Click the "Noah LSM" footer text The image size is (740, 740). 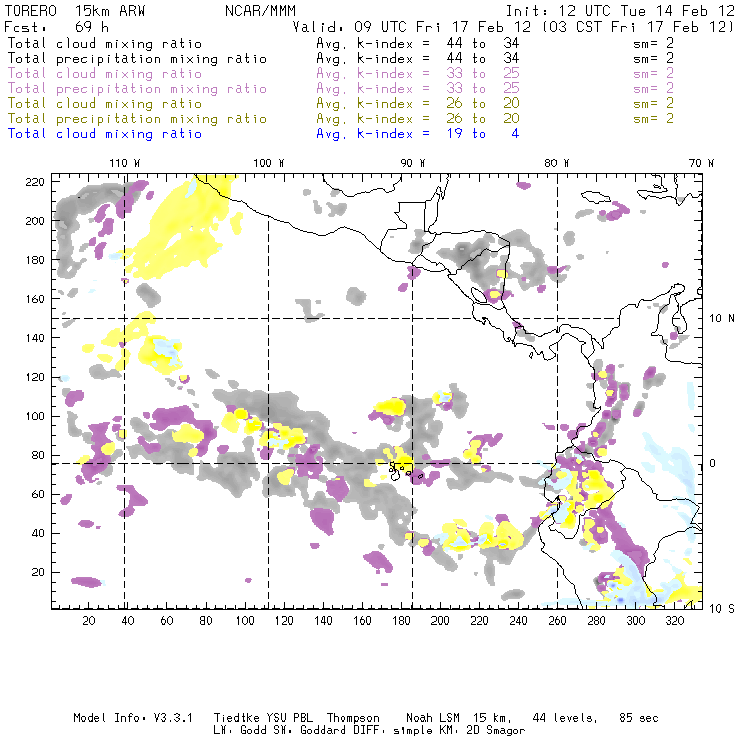click(433, 718)
